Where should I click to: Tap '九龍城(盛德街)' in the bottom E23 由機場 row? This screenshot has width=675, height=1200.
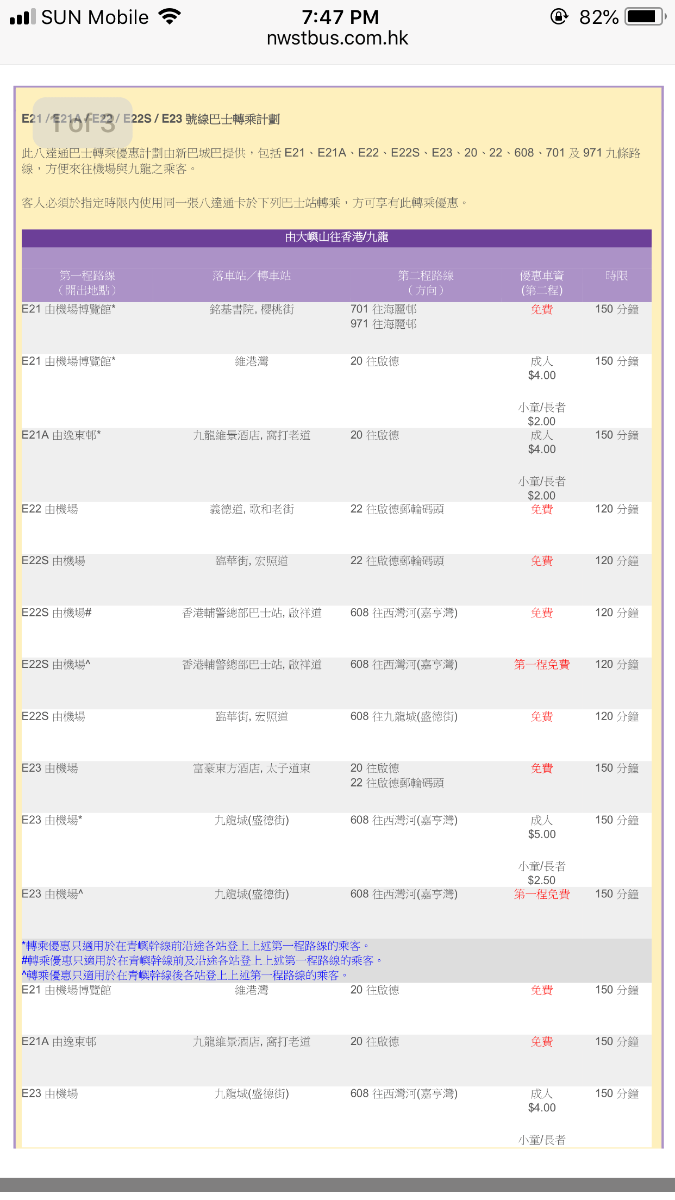251,1095
